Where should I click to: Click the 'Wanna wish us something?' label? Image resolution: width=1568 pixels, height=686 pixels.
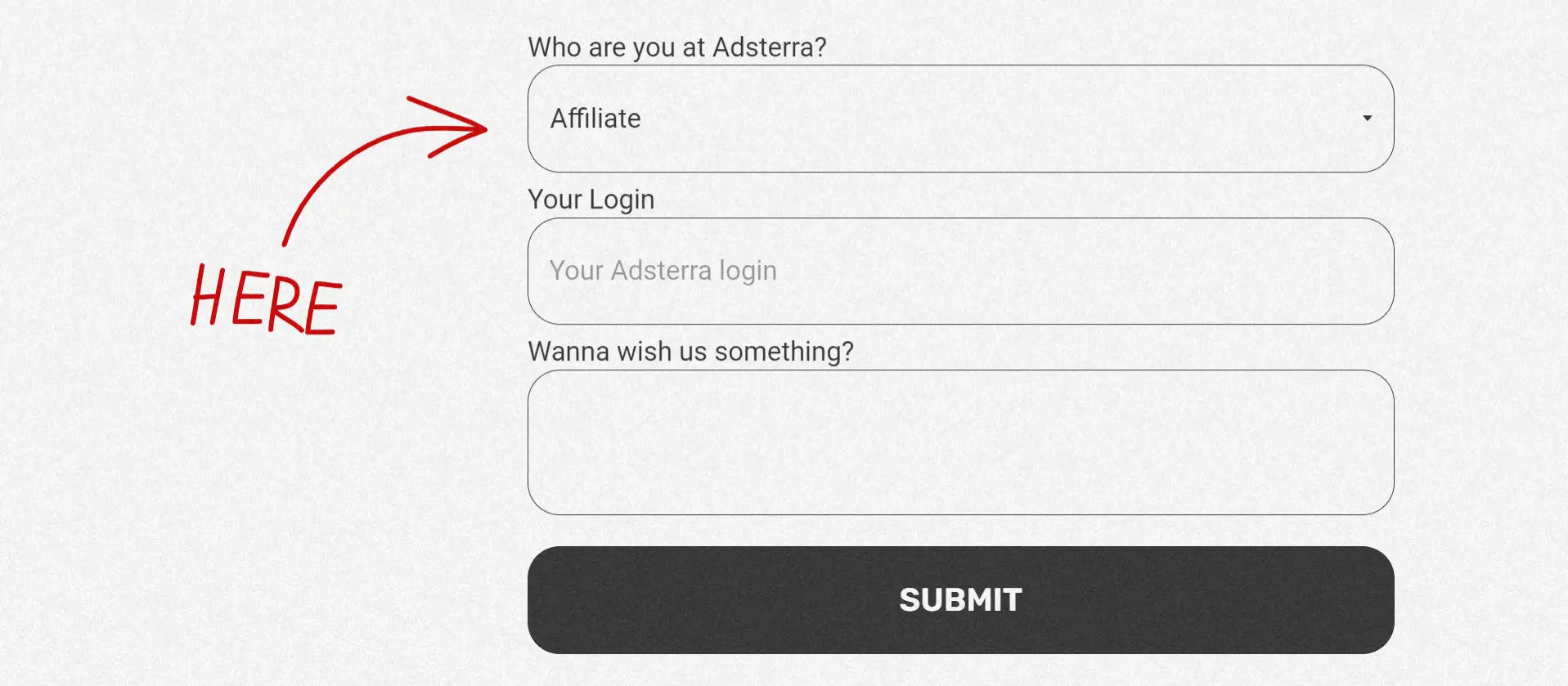(x=691, y=352)
